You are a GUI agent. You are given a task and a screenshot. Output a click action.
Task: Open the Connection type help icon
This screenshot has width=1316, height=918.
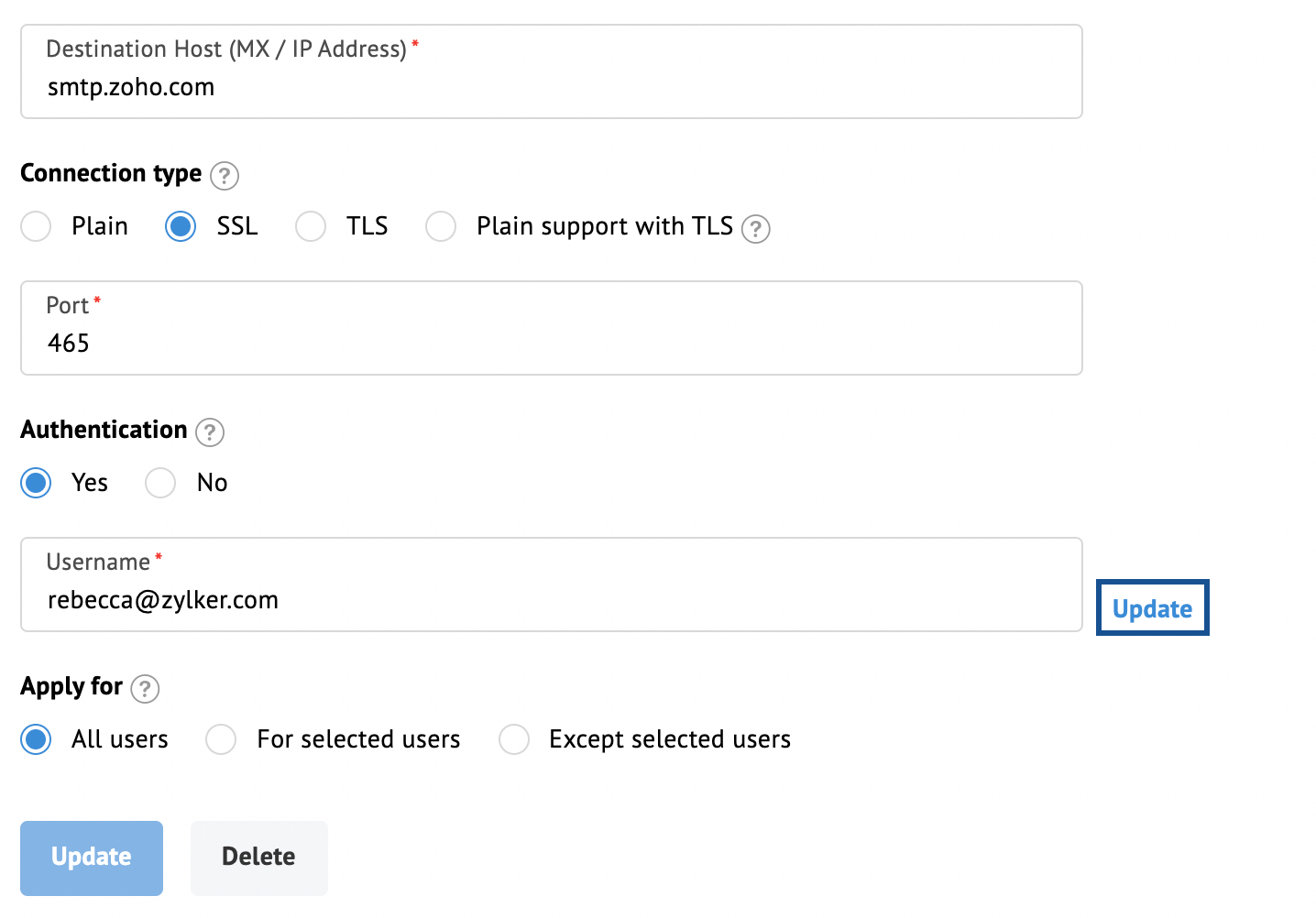[225, 175]
